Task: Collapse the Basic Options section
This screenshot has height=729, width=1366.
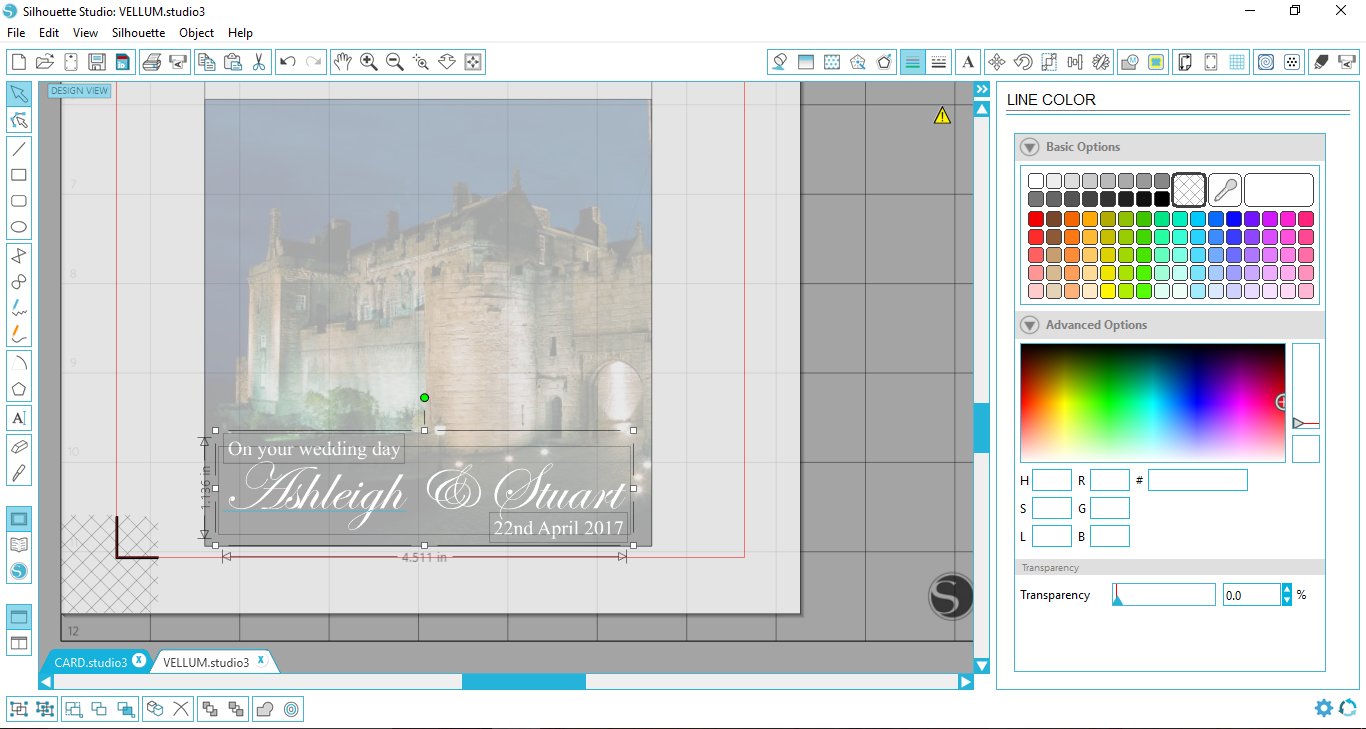Action: click(x=1029, y=147)
